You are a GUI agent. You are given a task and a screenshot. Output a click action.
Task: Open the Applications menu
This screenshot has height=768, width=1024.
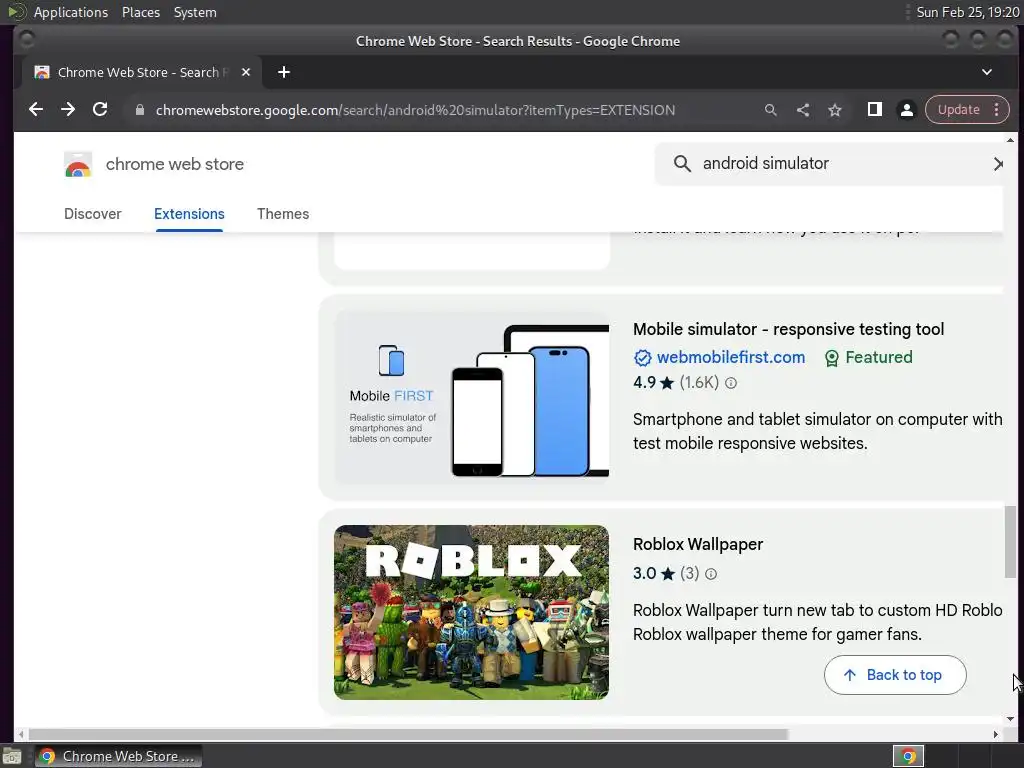(x=71, y=12)
